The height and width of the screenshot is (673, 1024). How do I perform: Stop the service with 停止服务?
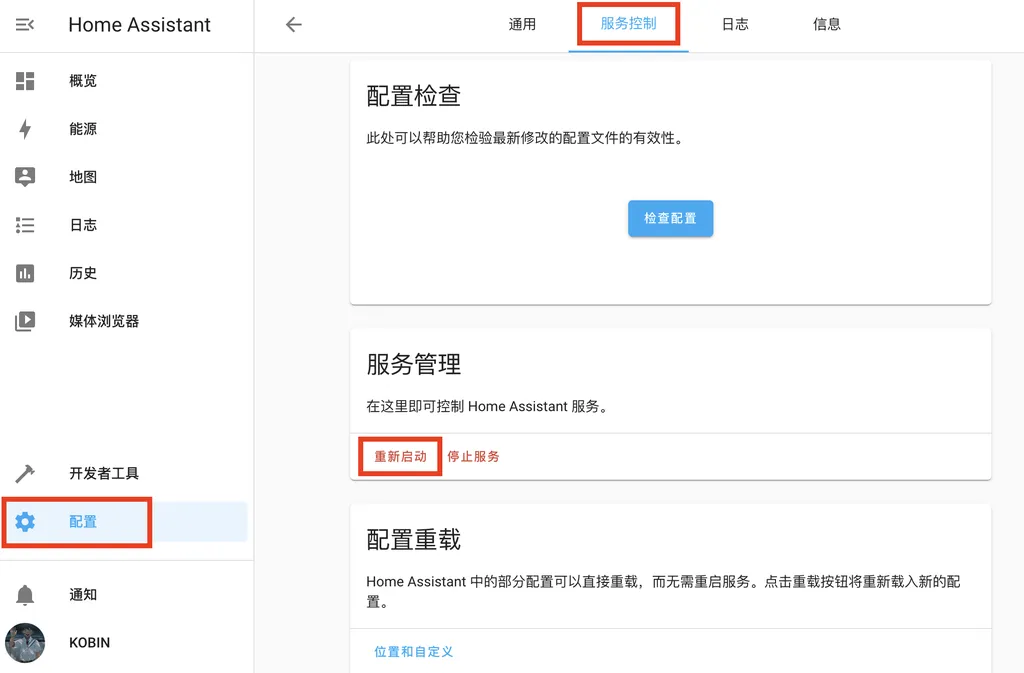coord(471,456)
